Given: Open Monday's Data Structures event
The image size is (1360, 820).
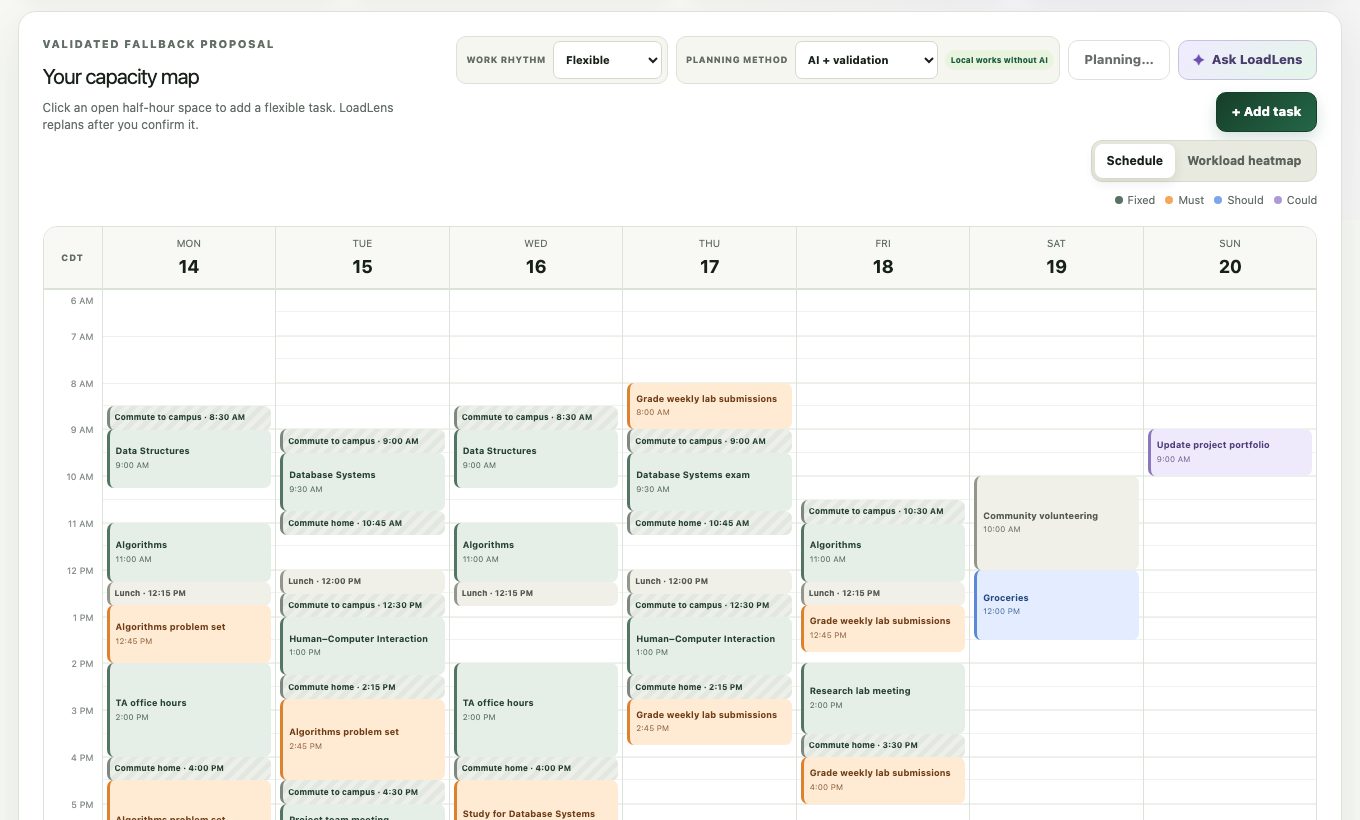Looking at the screenshot, I should 189,458.
